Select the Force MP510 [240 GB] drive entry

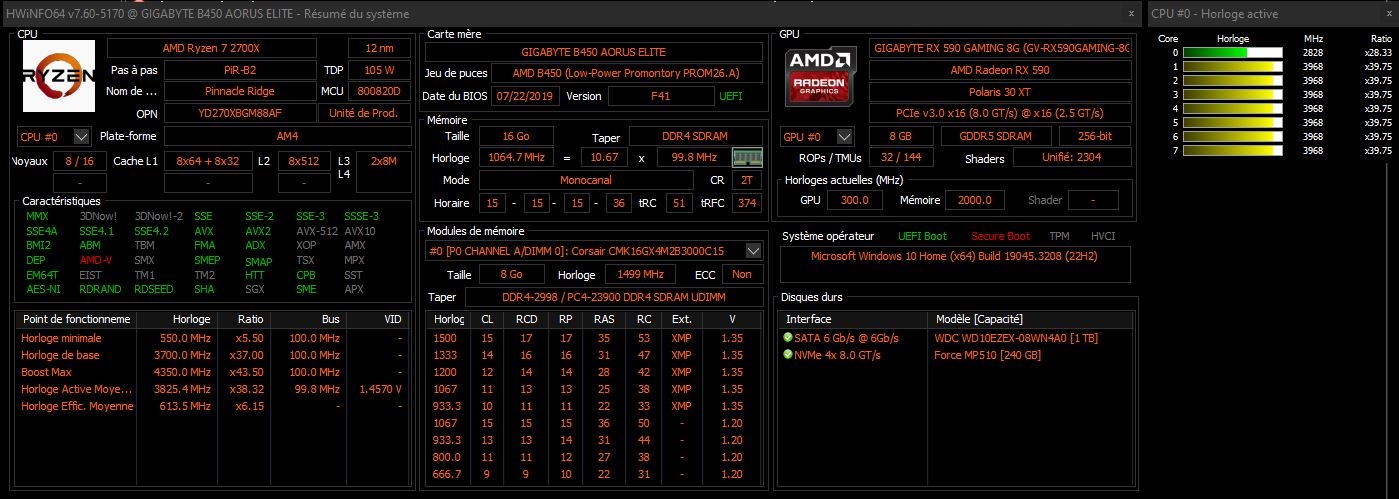pyautogui.click(x=987, y=355)
